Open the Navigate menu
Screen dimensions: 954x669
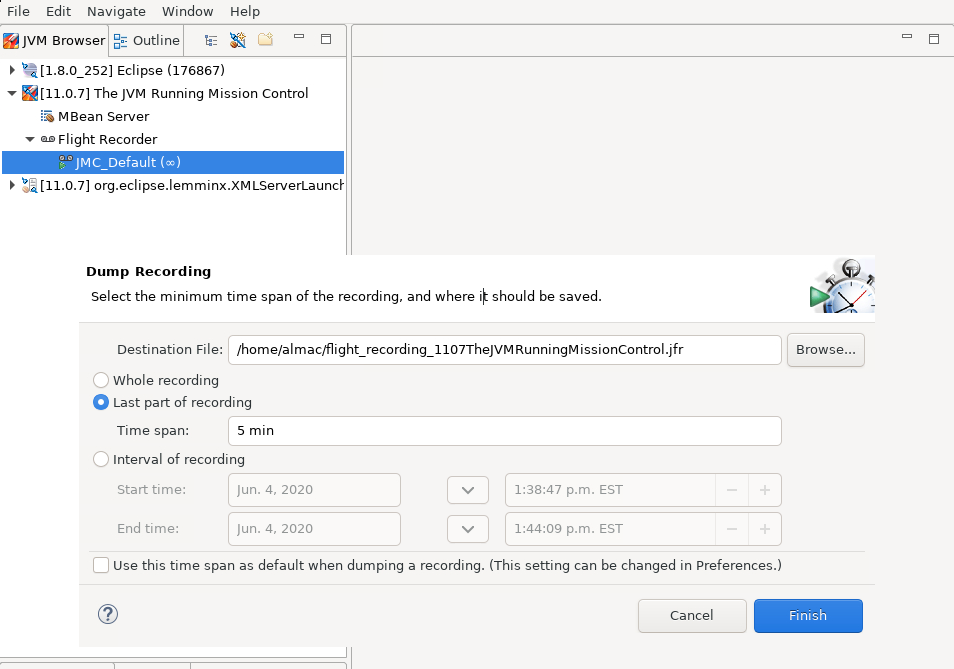click(116, 11)
